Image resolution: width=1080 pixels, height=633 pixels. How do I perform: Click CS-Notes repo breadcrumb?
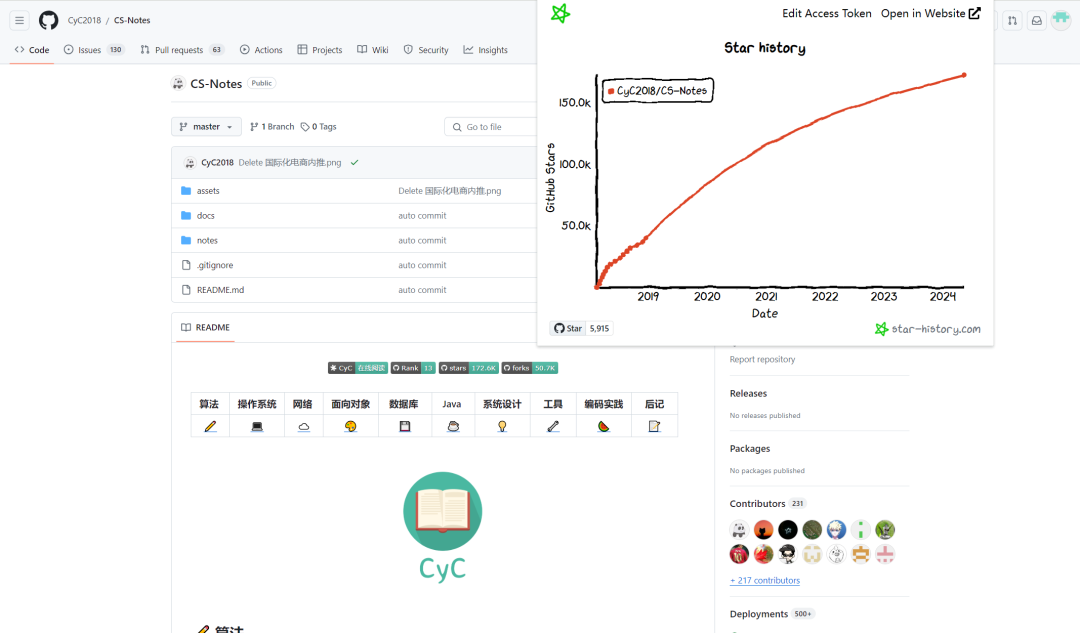point(132,20)
